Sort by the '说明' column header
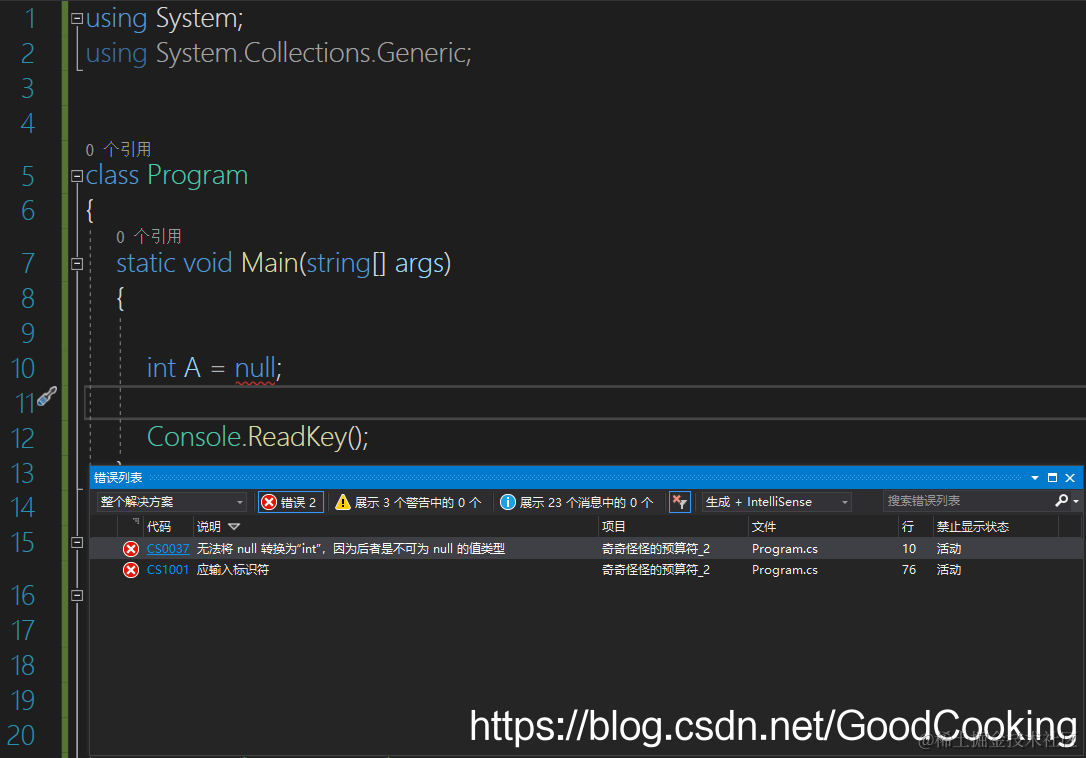This screenshot has height=758, width=1086. (208, 527)
